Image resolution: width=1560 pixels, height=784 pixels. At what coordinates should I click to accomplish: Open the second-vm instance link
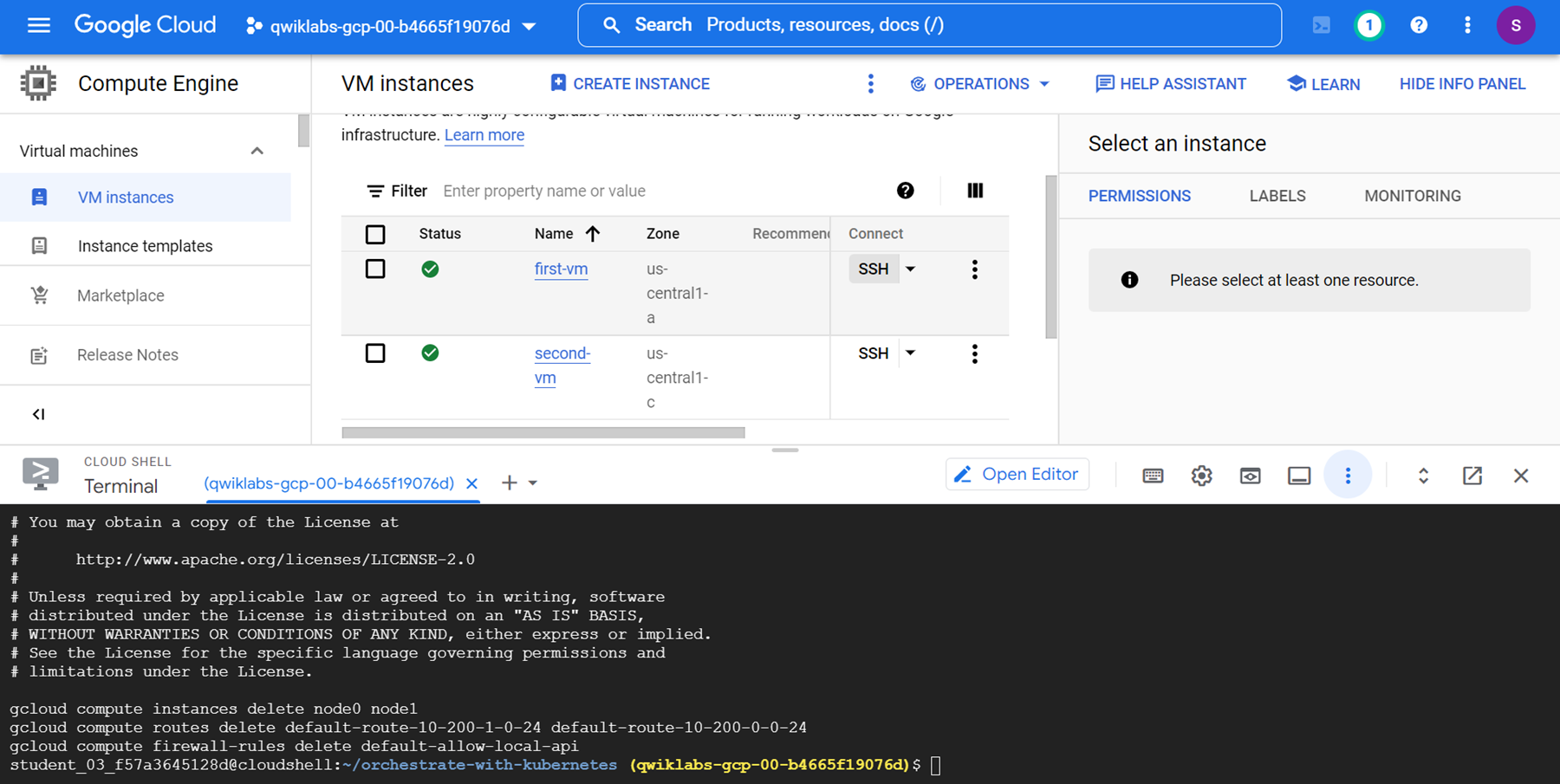[x=562, y=366]
